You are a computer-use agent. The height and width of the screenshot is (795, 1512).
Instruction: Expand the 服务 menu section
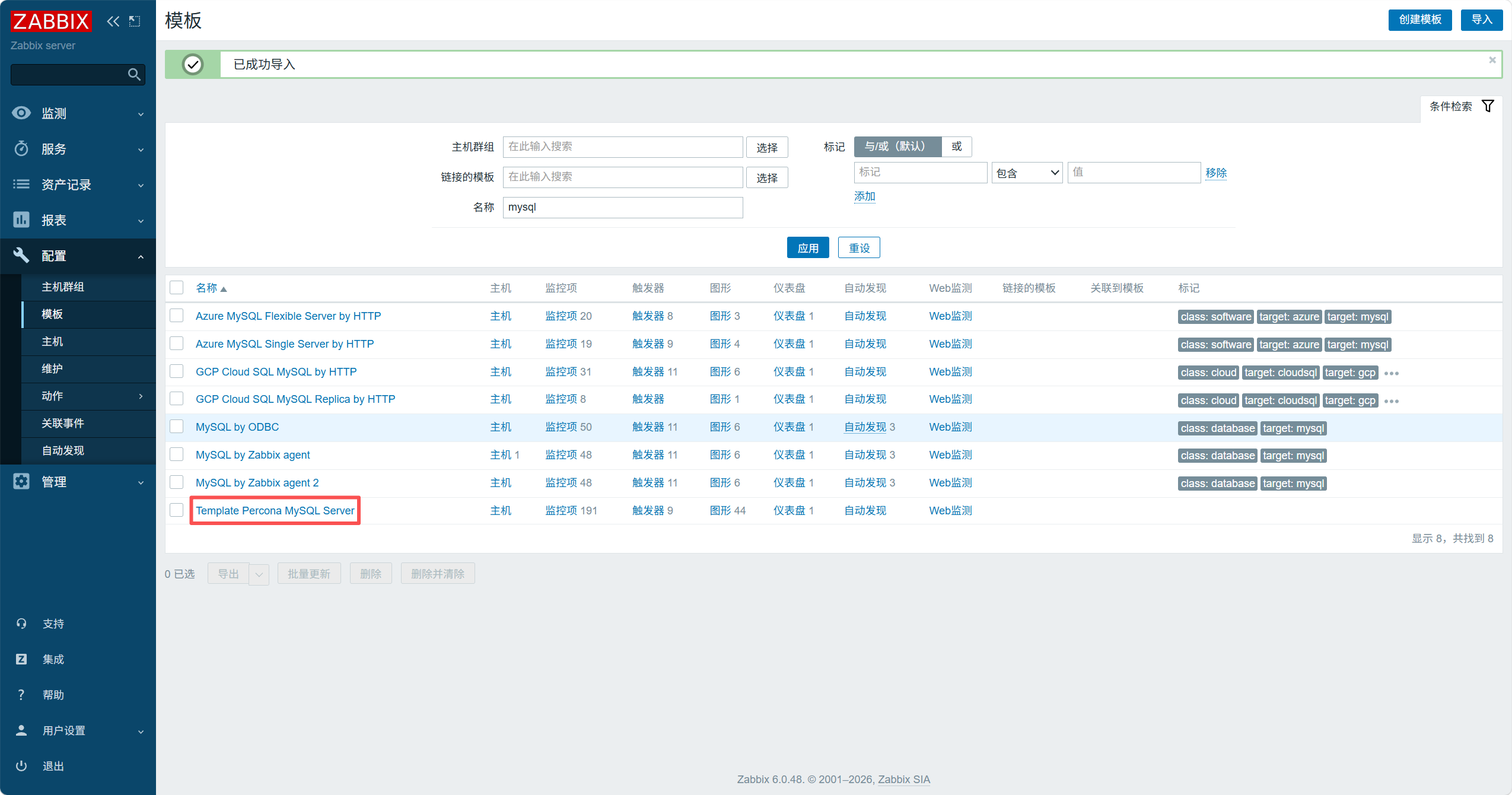point(141,149)
